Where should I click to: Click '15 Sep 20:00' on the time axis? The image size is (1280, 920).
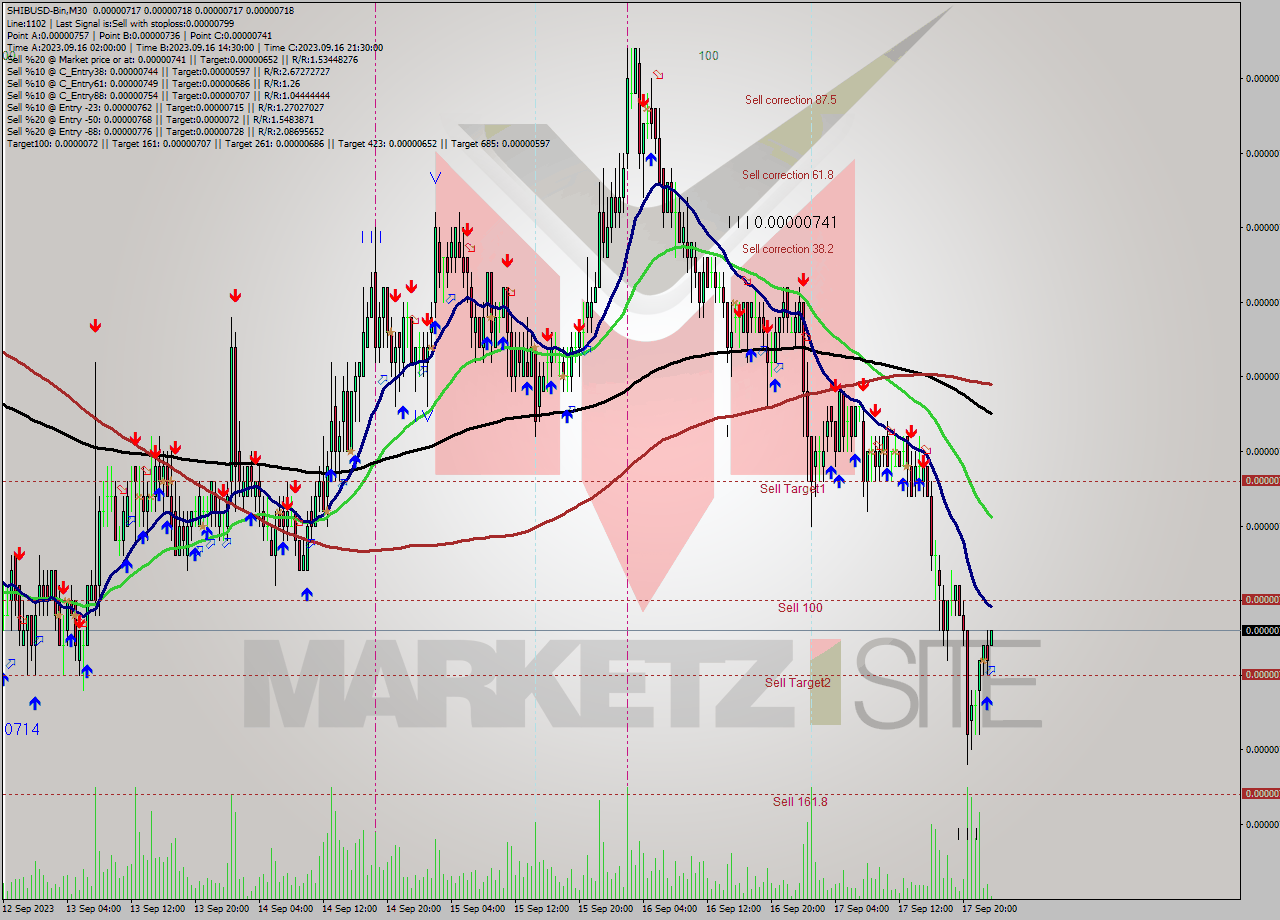[x=607, y=909]
